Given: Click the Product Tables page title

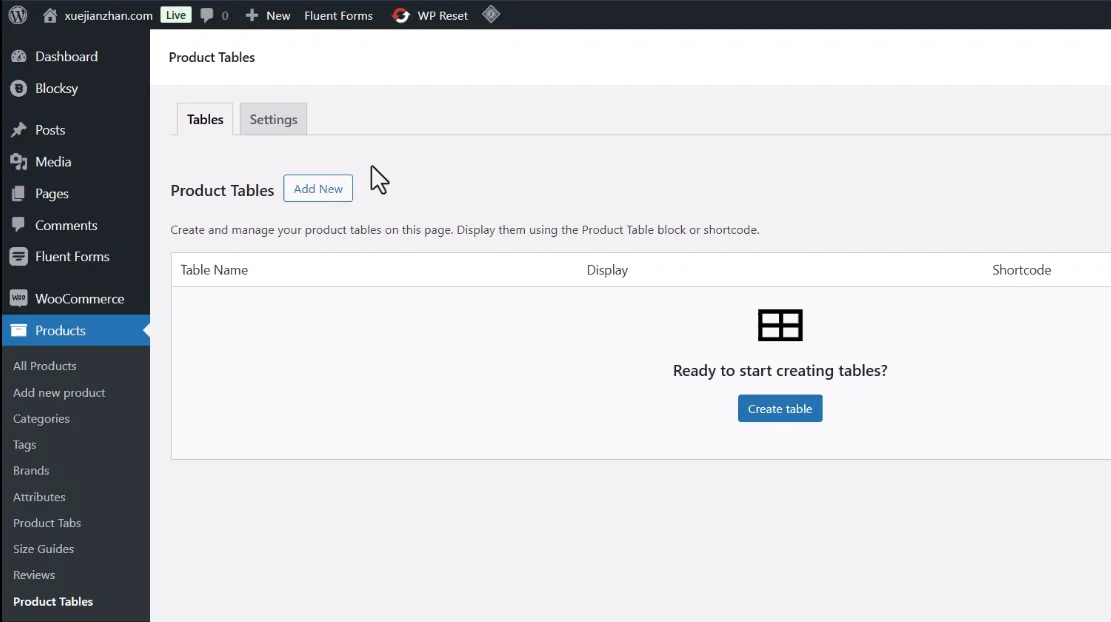Looking at the screenshot, I should tap(212, 57).
